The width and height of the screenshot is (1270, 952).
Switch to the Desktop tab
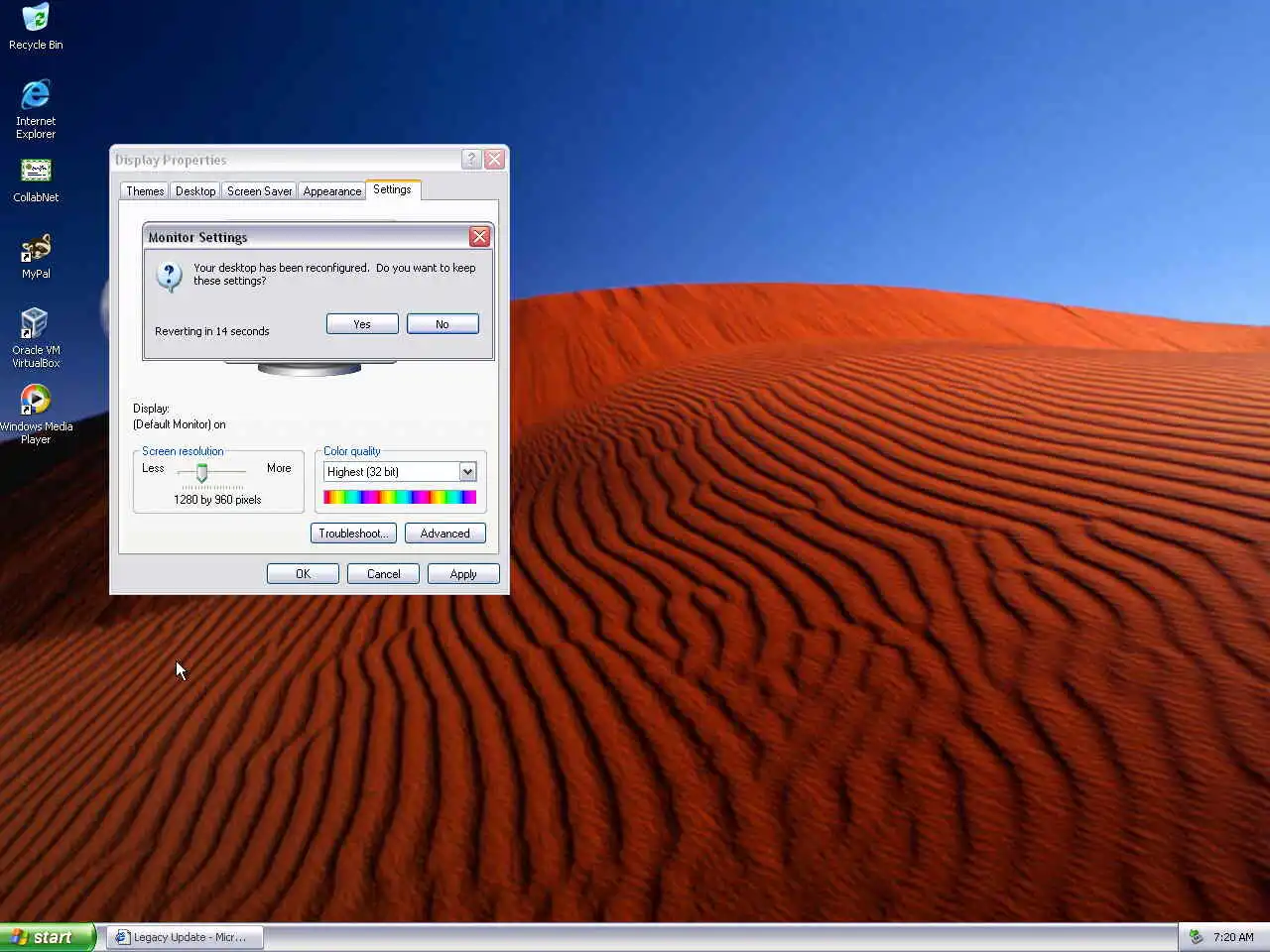click(195, 191)
